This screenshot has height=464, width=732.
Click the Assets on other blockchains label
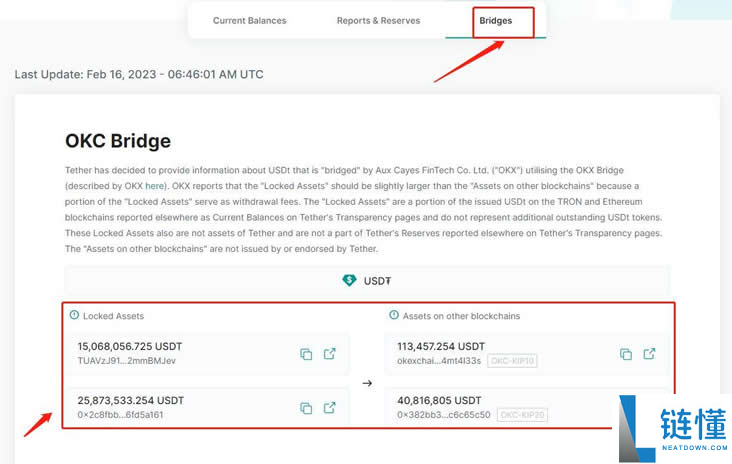tap(461, 316)
